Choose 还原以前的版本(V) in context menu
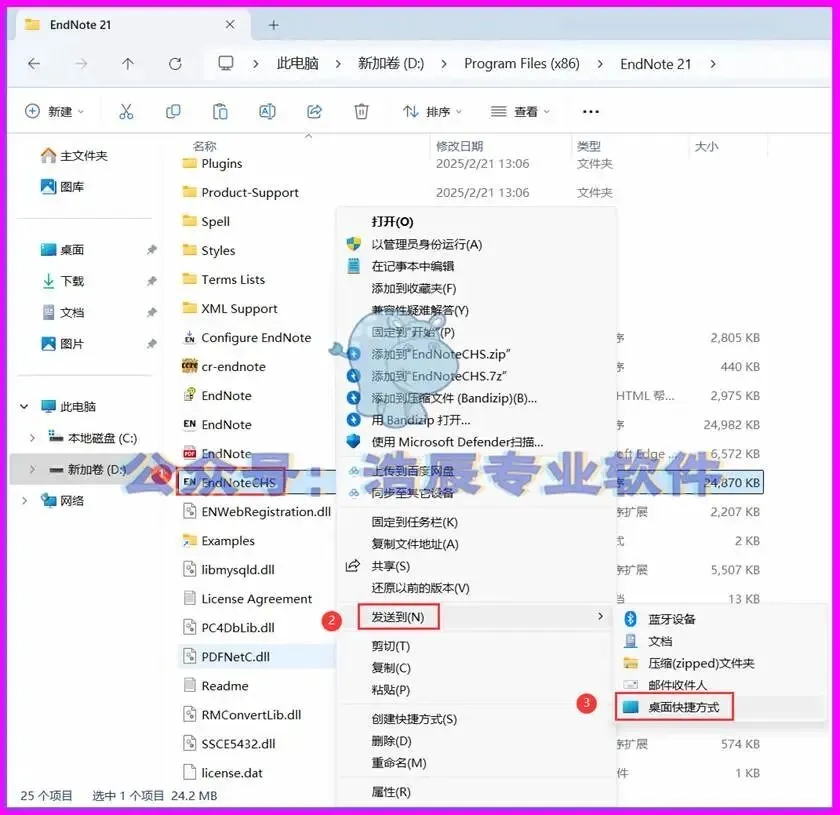This screenshot has height=815, width=840. [420, 588]
